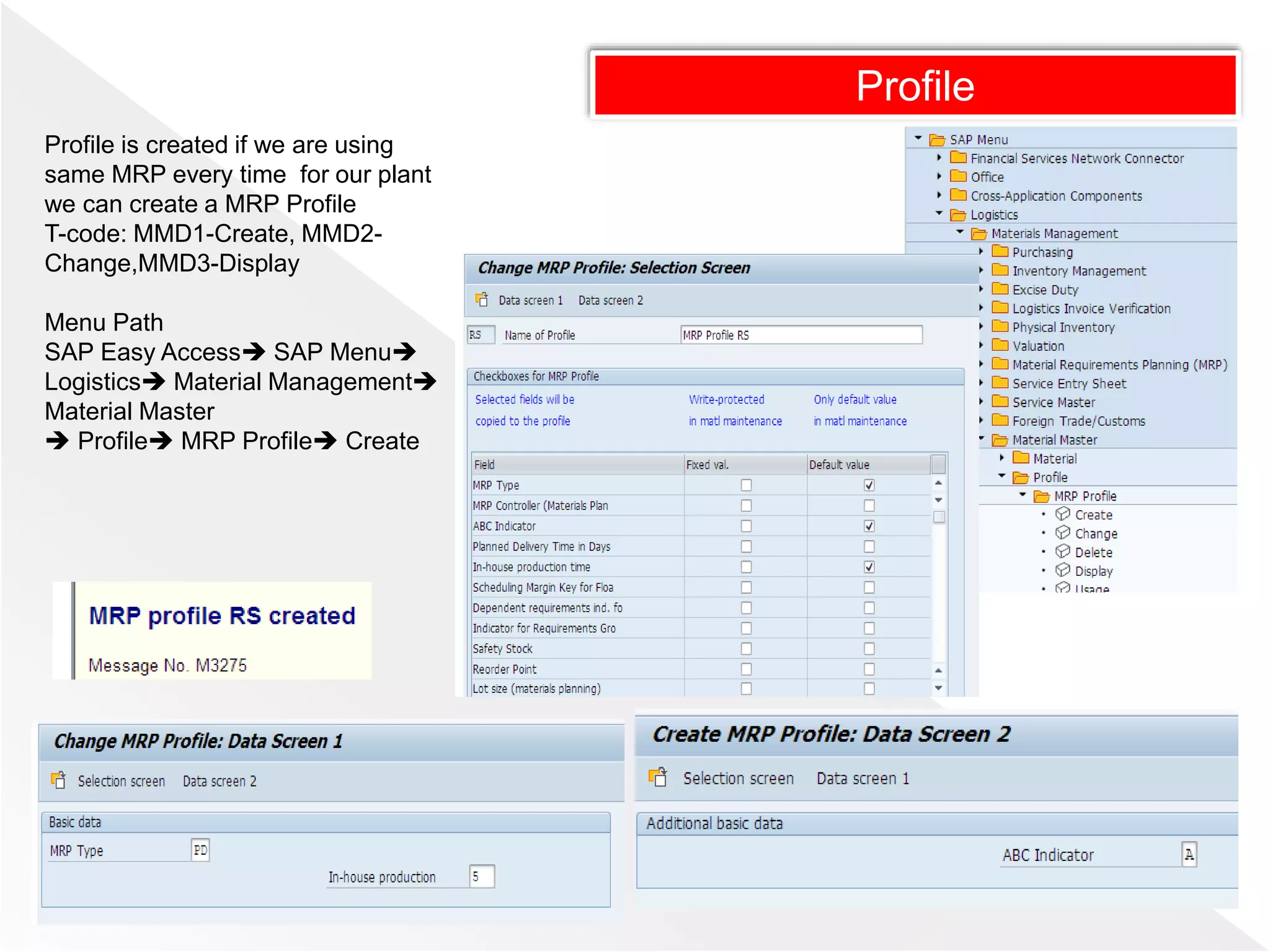The image size is (1270, 952).
Task: Click the Name of Profile input field
Action: pyautogui.click(x=801, y=335)
